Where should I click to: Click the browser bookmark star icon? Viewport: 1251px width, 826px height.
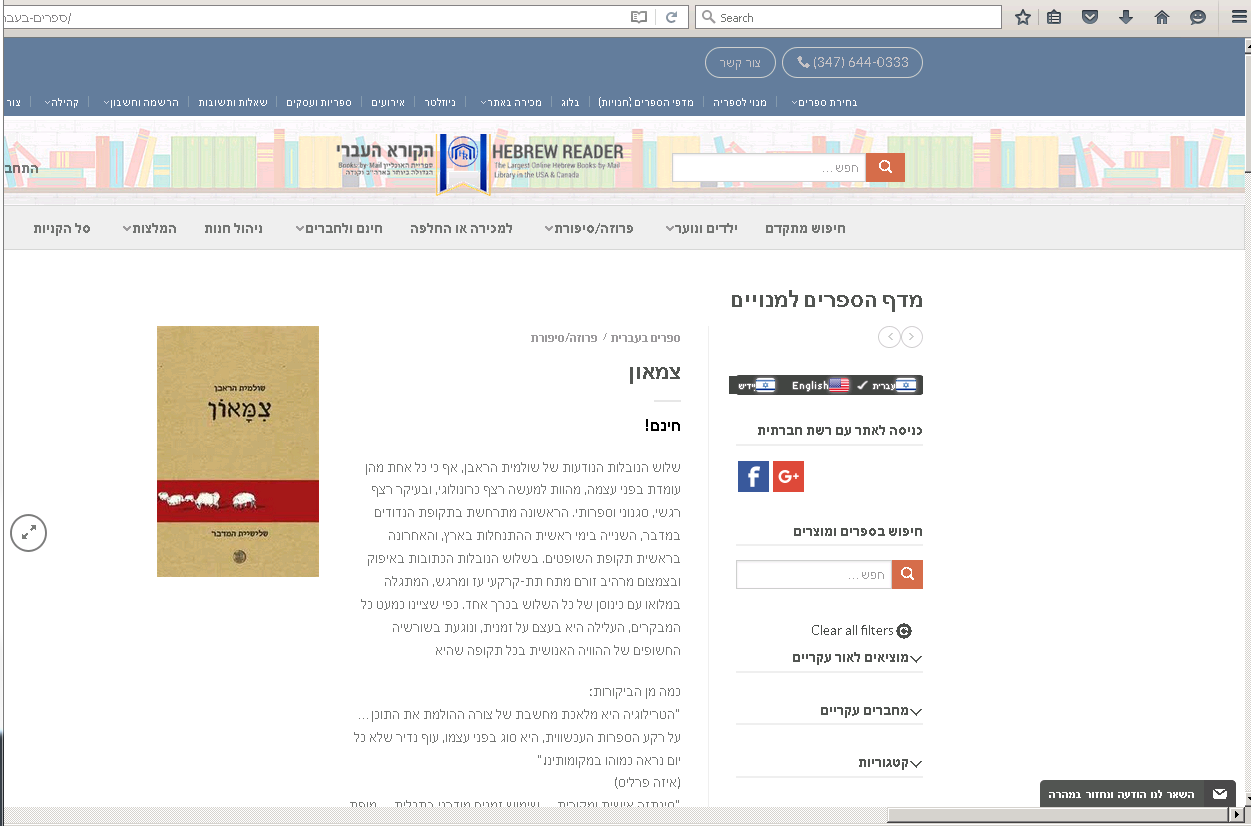point(1022,17)
